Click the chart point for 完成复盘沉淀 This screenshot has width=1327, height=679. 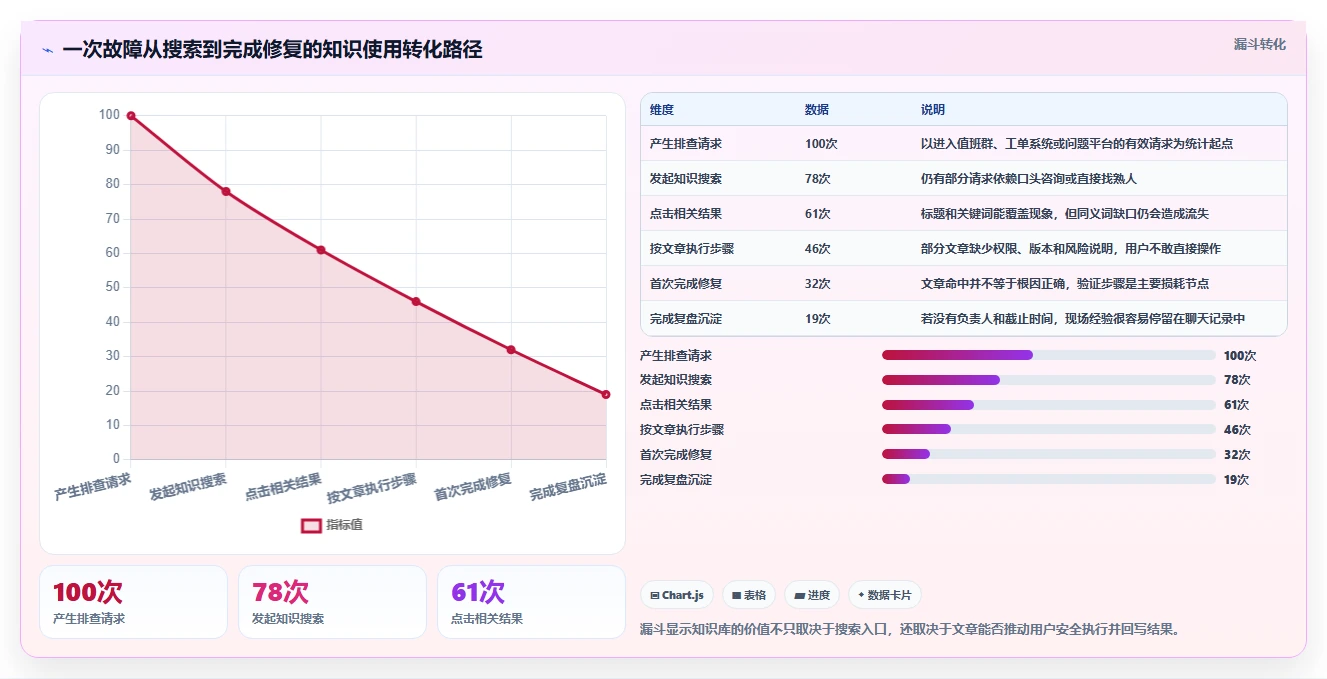click(x=606, y=394)
